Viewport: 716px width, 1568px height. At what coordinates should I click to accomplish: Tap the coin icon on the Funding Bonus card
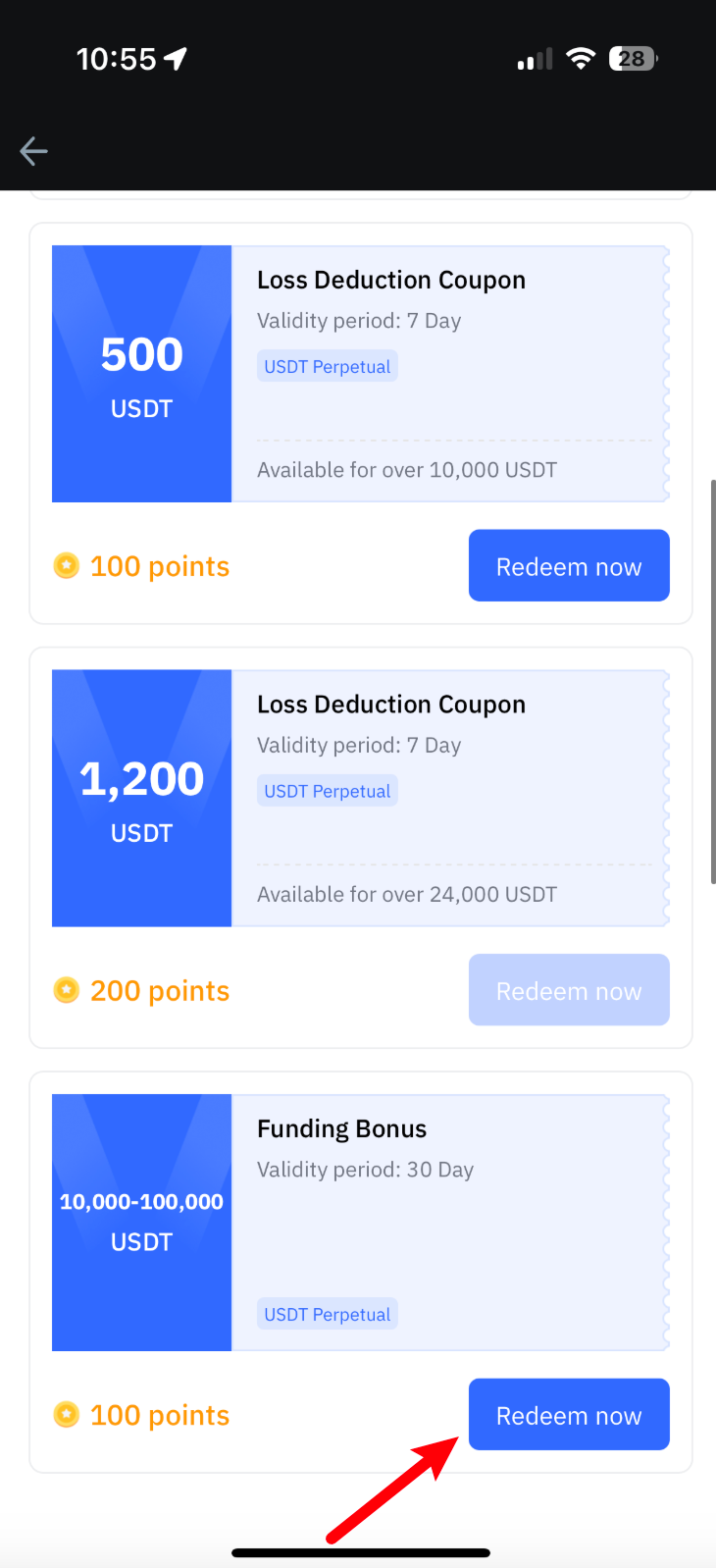66,1415
